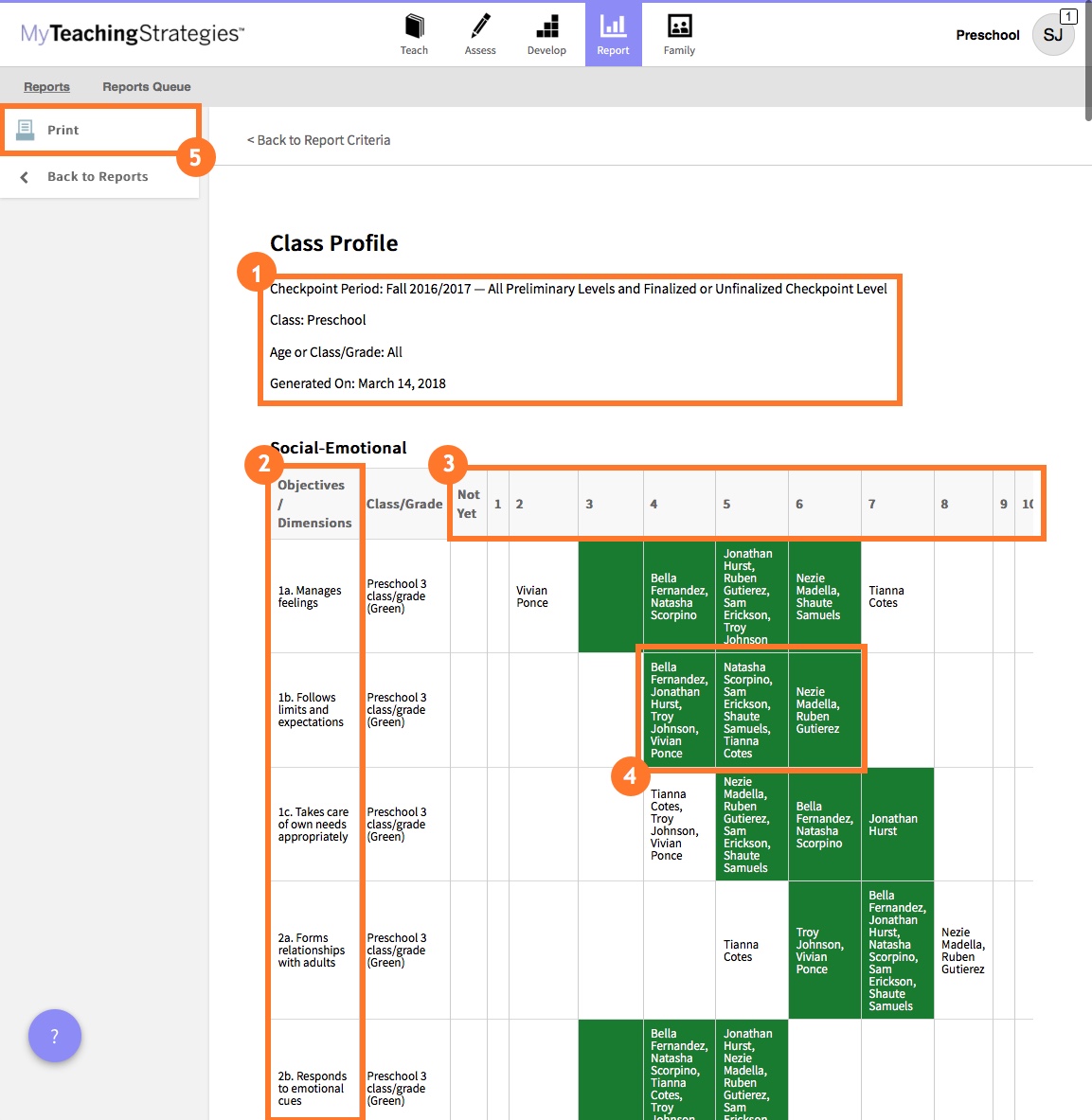This screenshot has height=1120, width=1092.
Task: Click the Preschool class name in header
Action: point(987,35)
